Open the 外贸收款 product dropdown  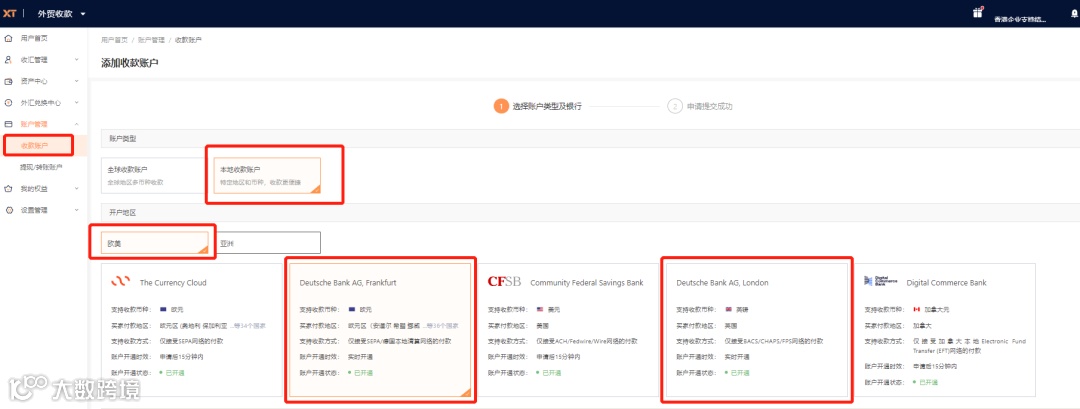tap(61, 14)
